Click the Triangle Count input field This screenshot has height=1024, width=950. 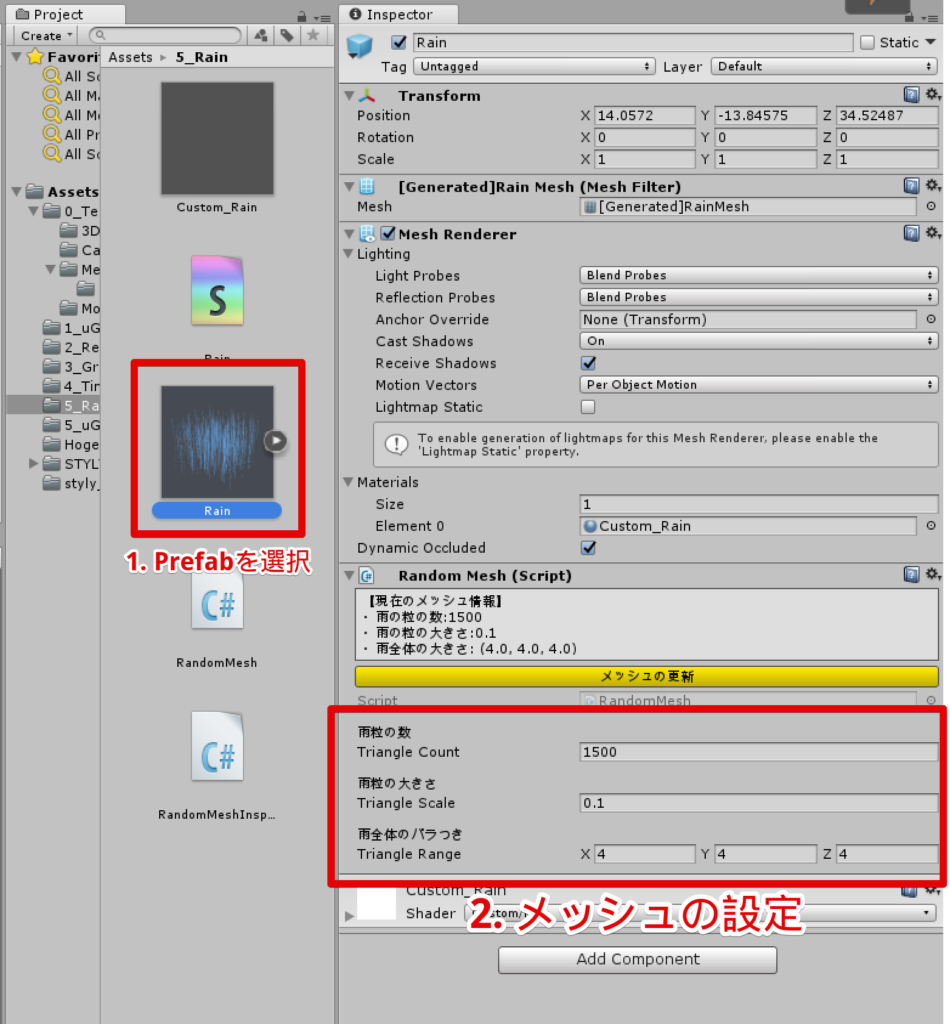[759, 752]
